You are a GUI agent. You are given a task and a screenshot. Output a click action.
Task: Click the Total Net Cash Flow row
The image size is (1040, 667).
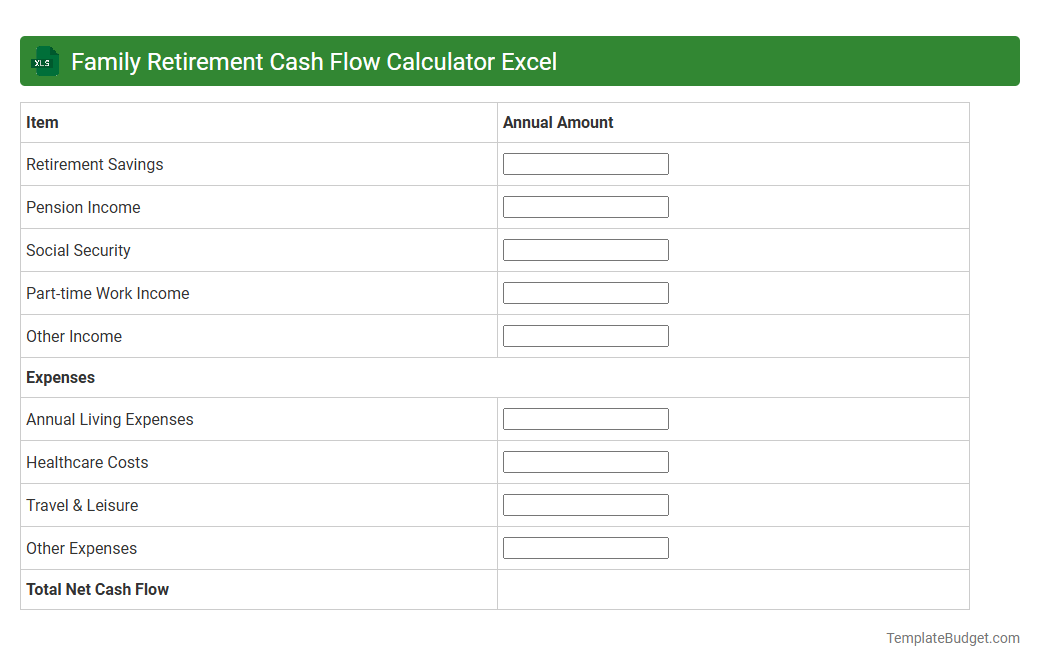point(97,589)
